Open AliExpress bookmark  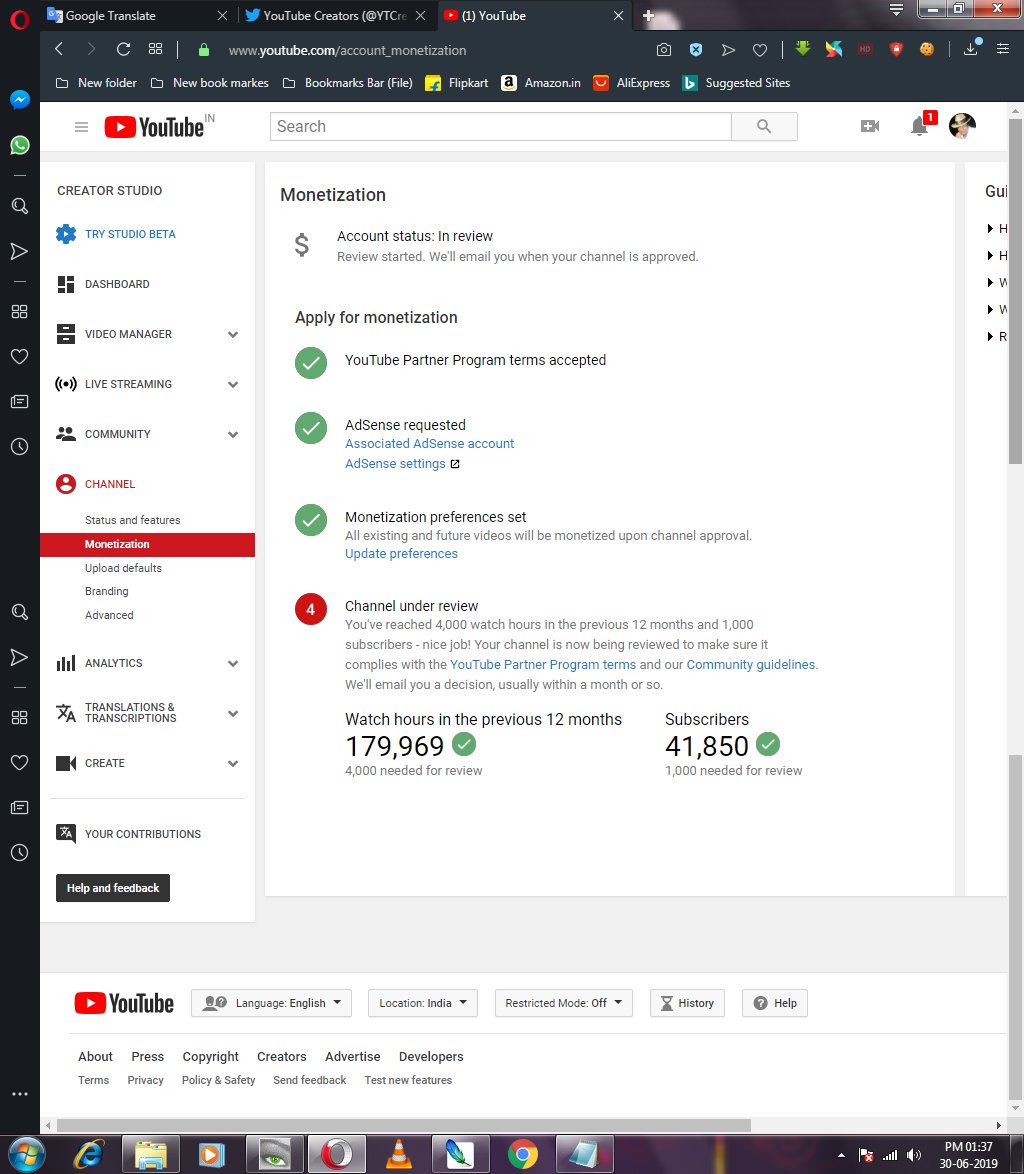(x=631, y=83)
